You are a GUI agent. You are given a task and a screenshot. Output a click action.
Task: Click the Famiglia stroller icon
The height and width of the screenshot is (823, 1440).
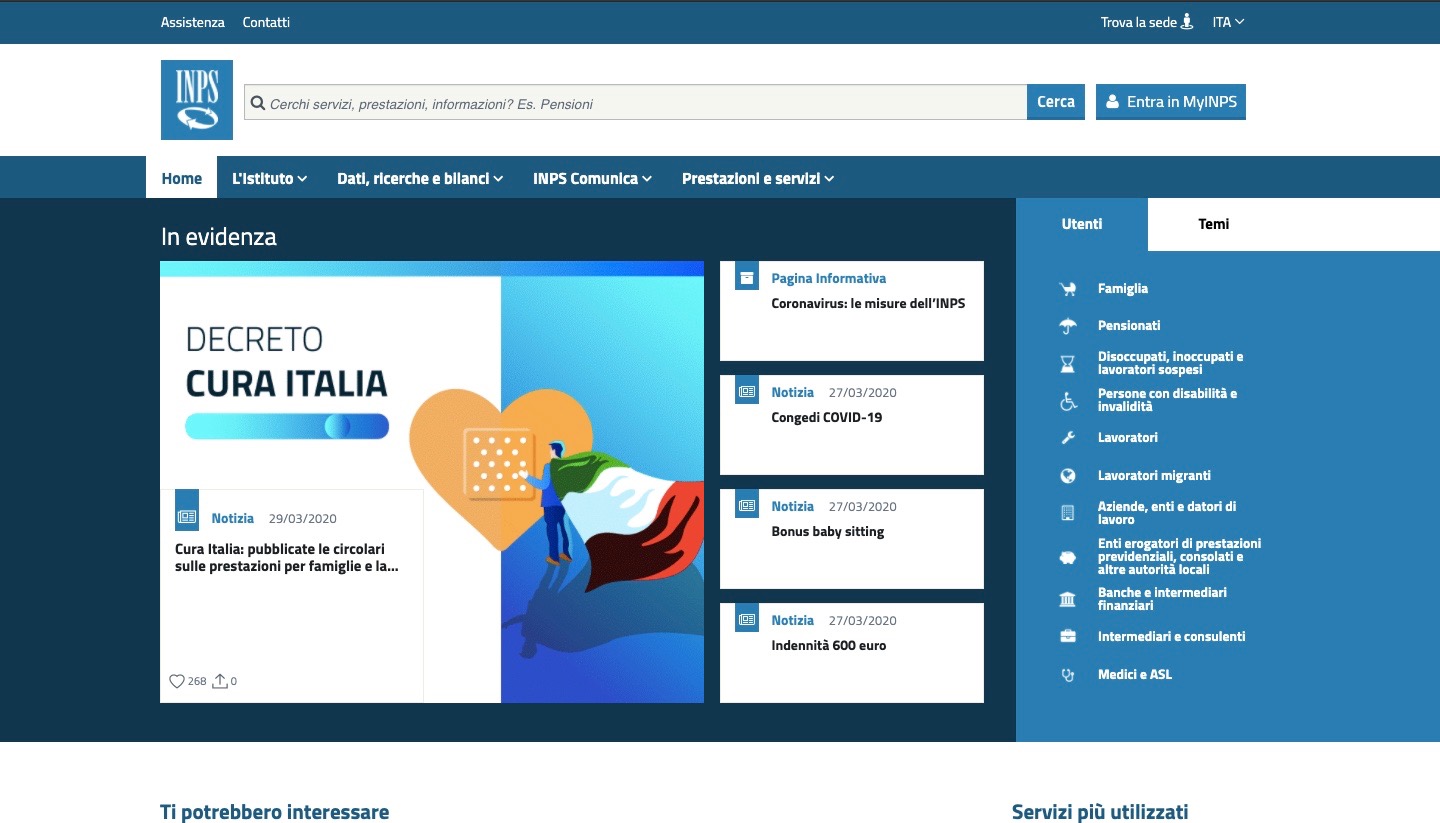point(1068,289)
